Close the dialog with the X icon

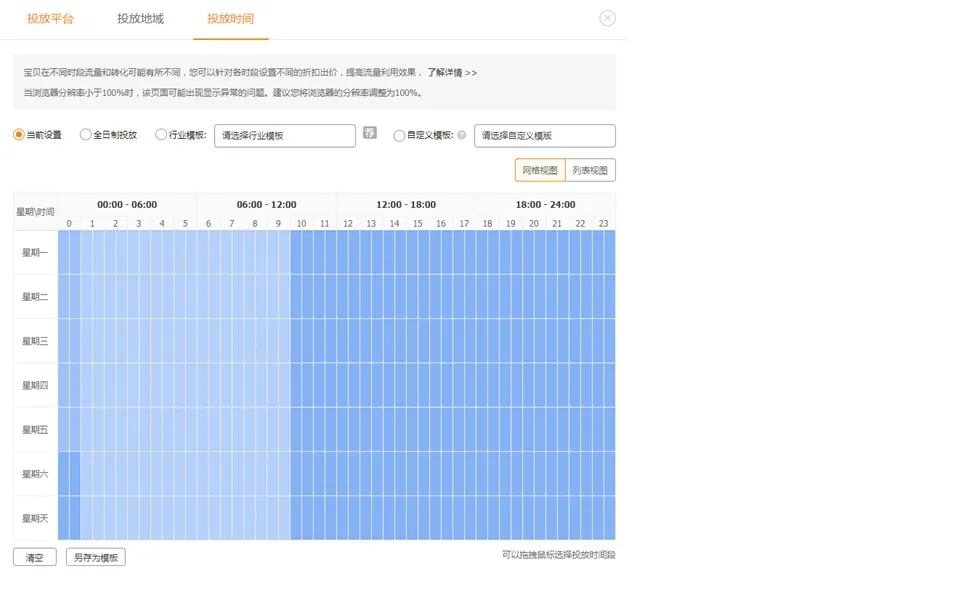tap(607, 18)
